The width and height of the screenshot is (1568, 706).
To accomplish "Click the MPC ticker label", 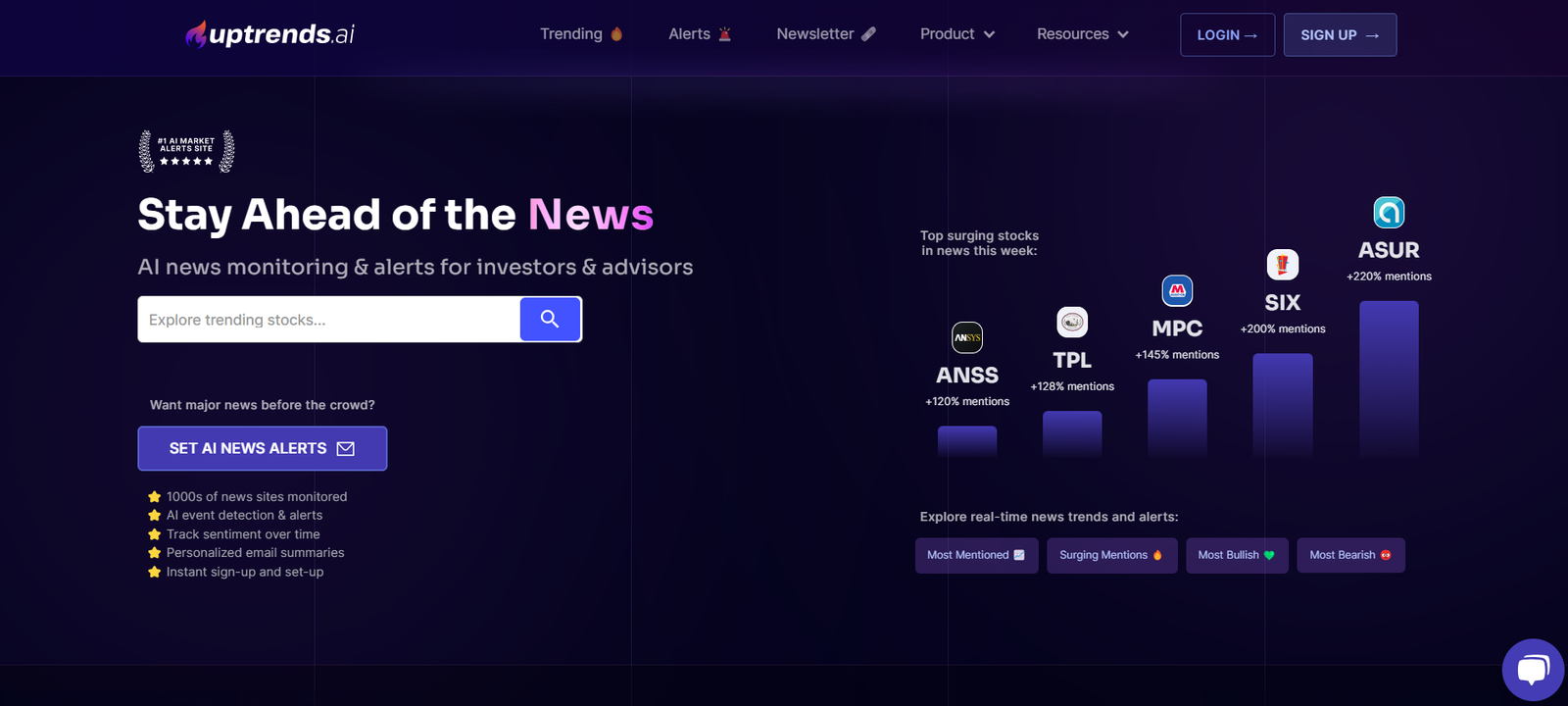I will click(x=1177, y=328).
